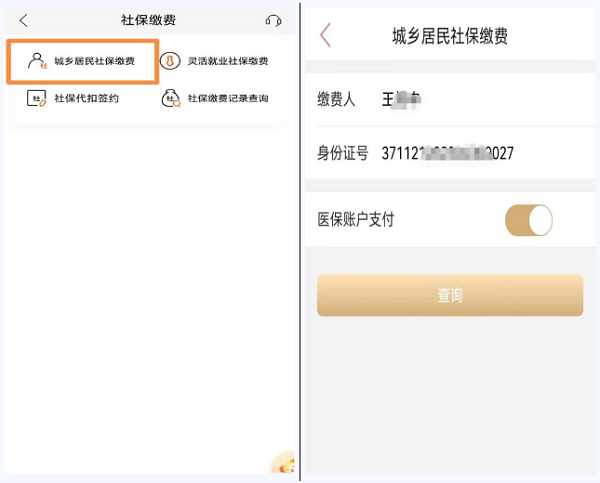This screenshot has width=600, height=483.
Task: Click the 灵活就业社保缴费 circular icon
Action: point(170,61)
